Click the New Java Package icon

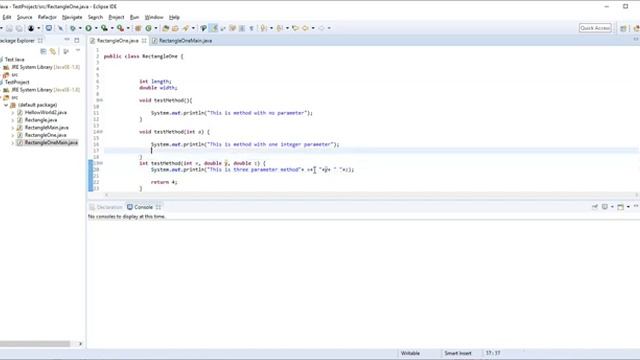click(138, 28)
